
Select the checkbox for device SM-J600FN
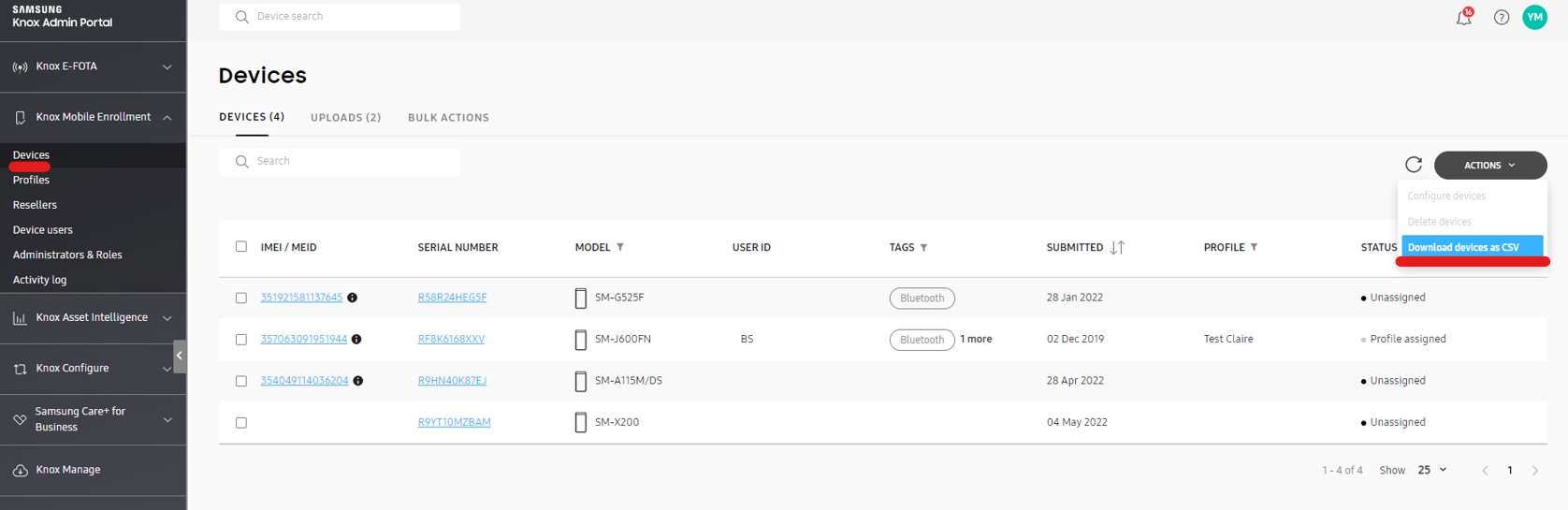click(x=241, y=340)
